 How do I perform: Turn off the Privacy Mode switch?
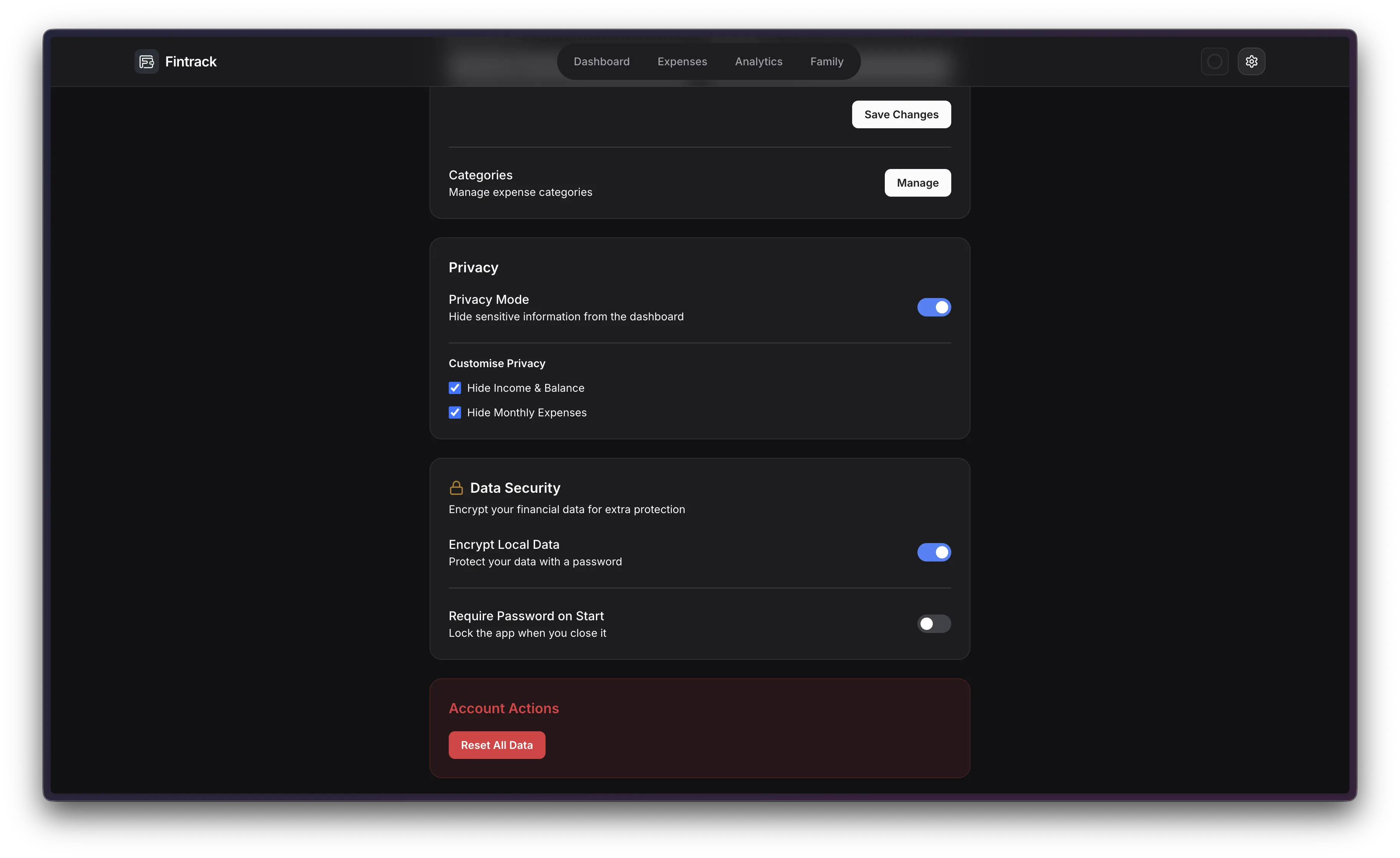(x=934, y=307)
